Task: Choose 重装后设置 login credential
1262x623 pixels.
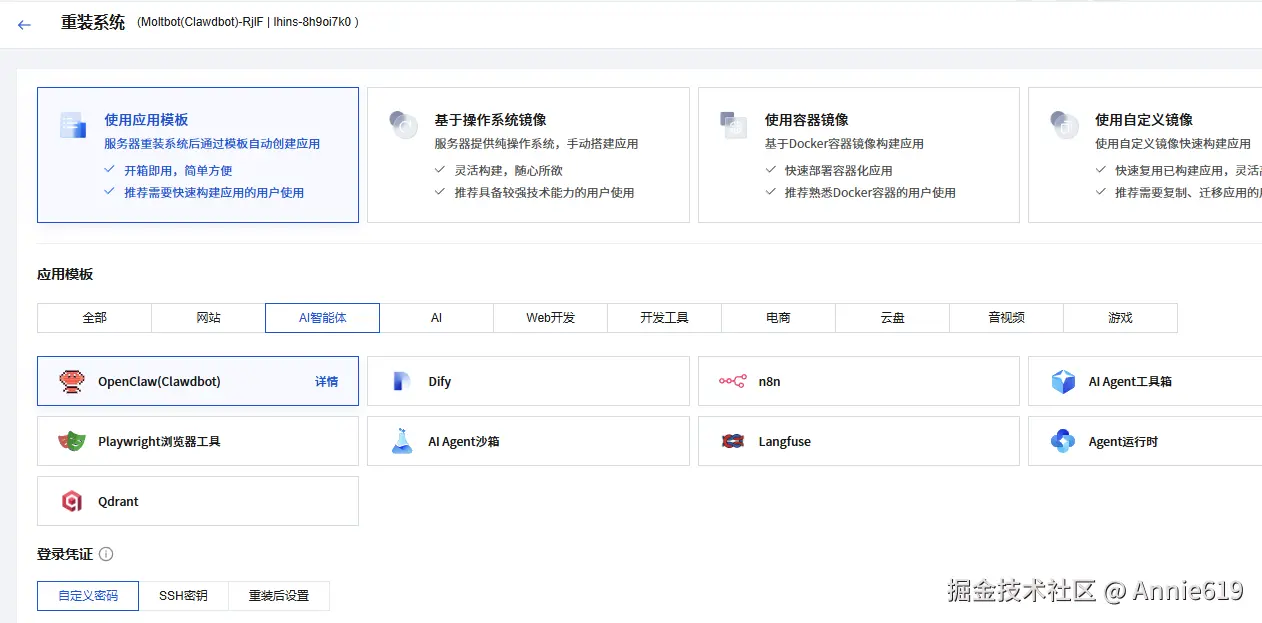Action: point(279,595)
